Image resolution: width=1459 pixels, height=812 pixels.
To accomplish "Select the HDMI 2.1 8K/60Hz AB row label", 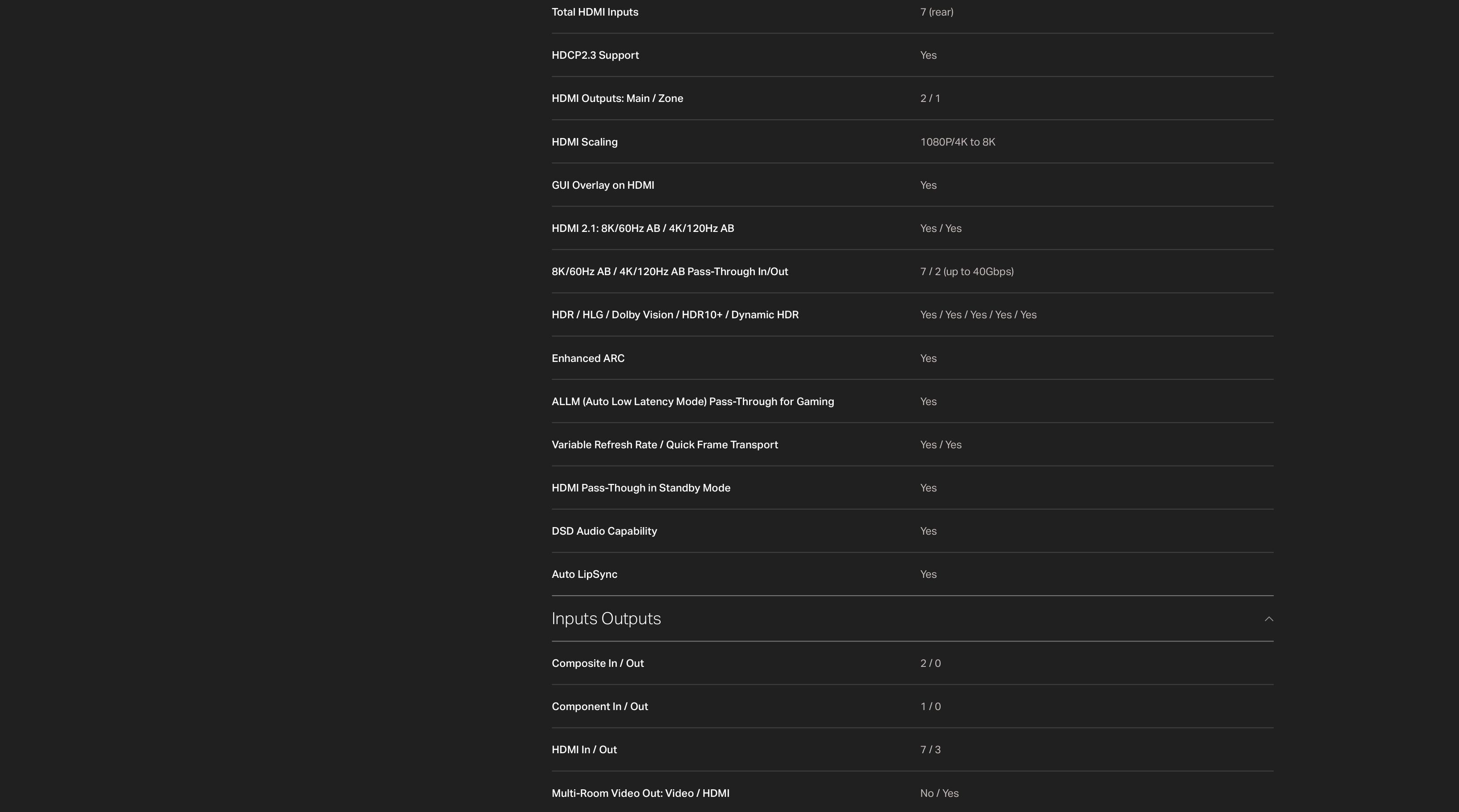I will (643, 228).
